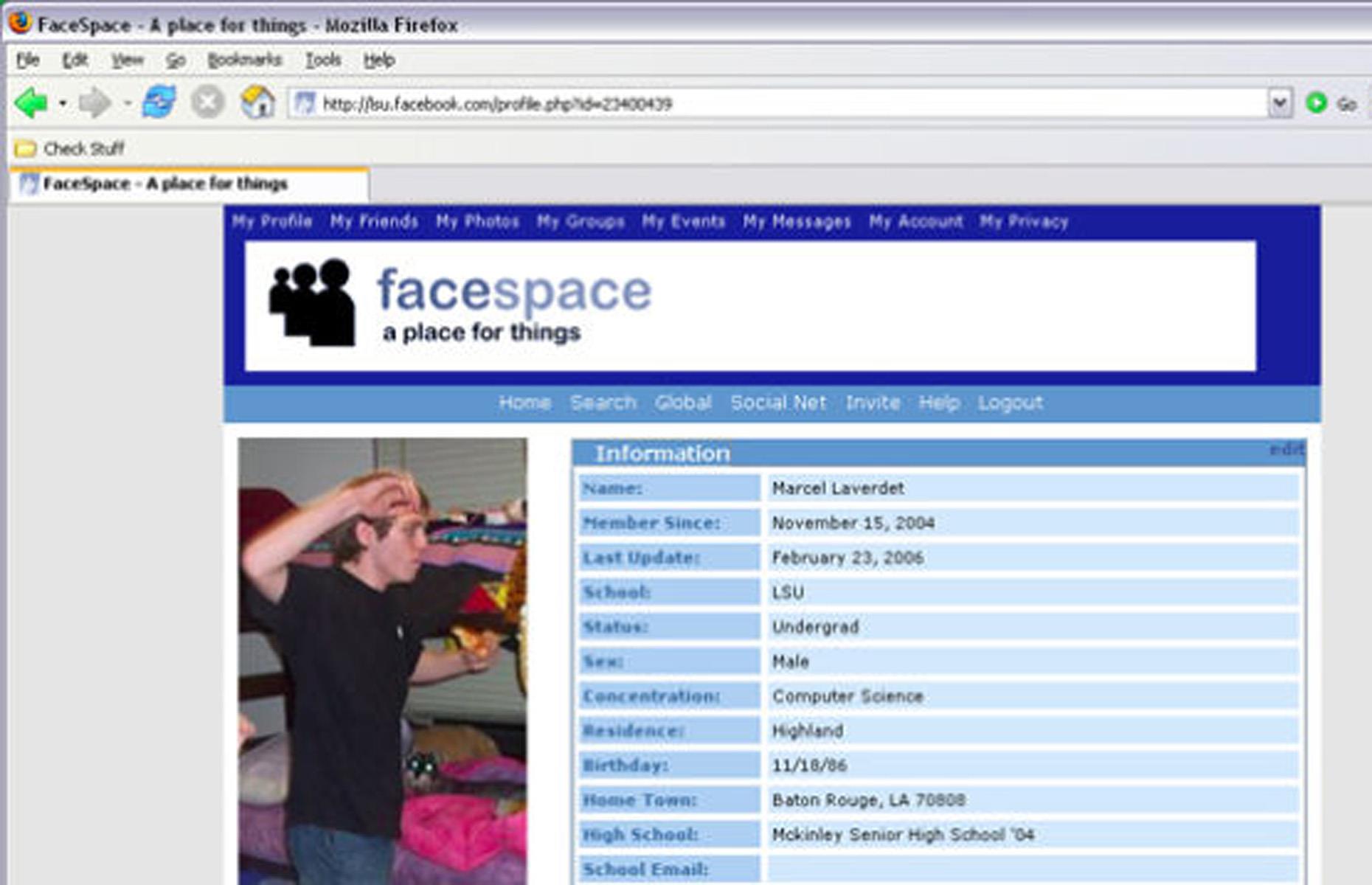Click the November 15, 2004 value
1372x885 pixels.
(853, 523)
